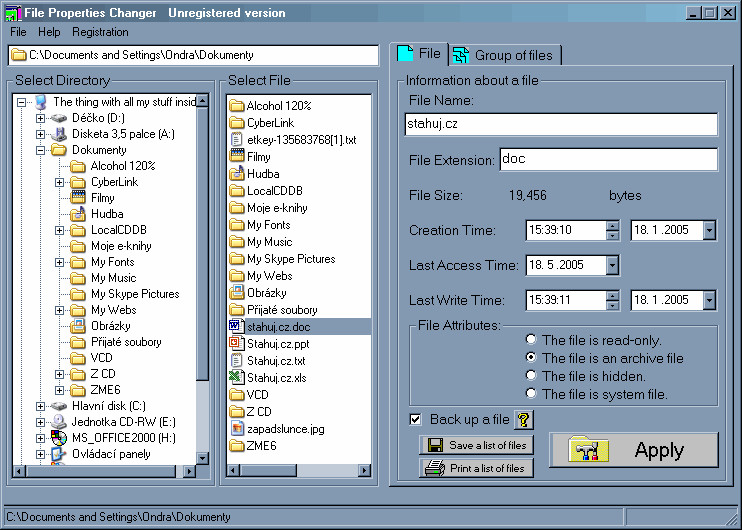Image resolution: width=742 pixels, height=530 pixels.
Task: Click the Last Write Time spinner arrows
Action: [x=612, y=300]
